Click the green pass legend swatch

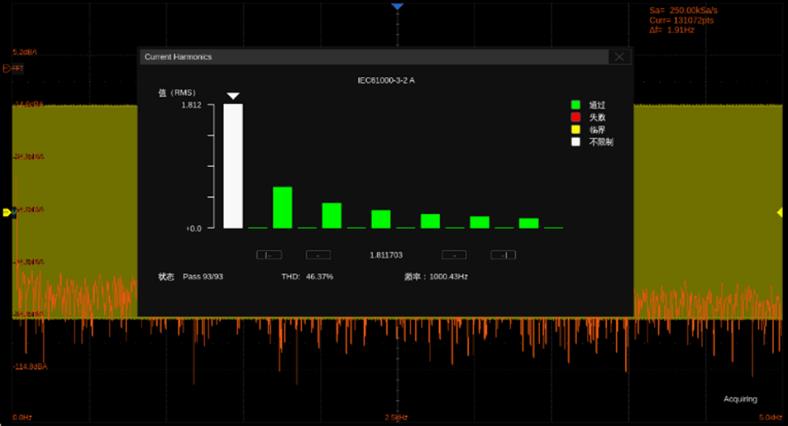pos(576,104)
